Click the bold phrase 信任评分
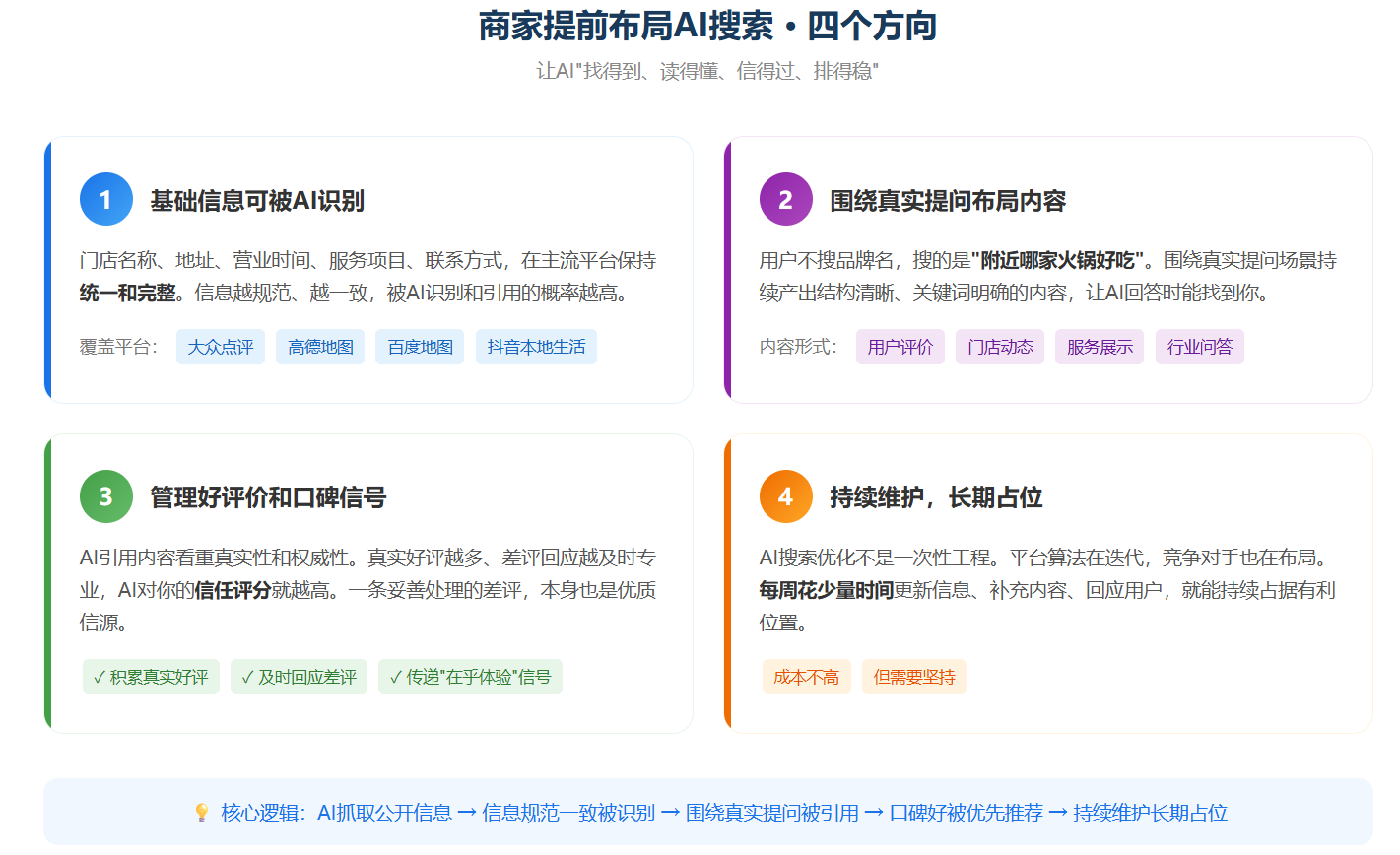Screen dimensions: 1400x855 [233, 590]
